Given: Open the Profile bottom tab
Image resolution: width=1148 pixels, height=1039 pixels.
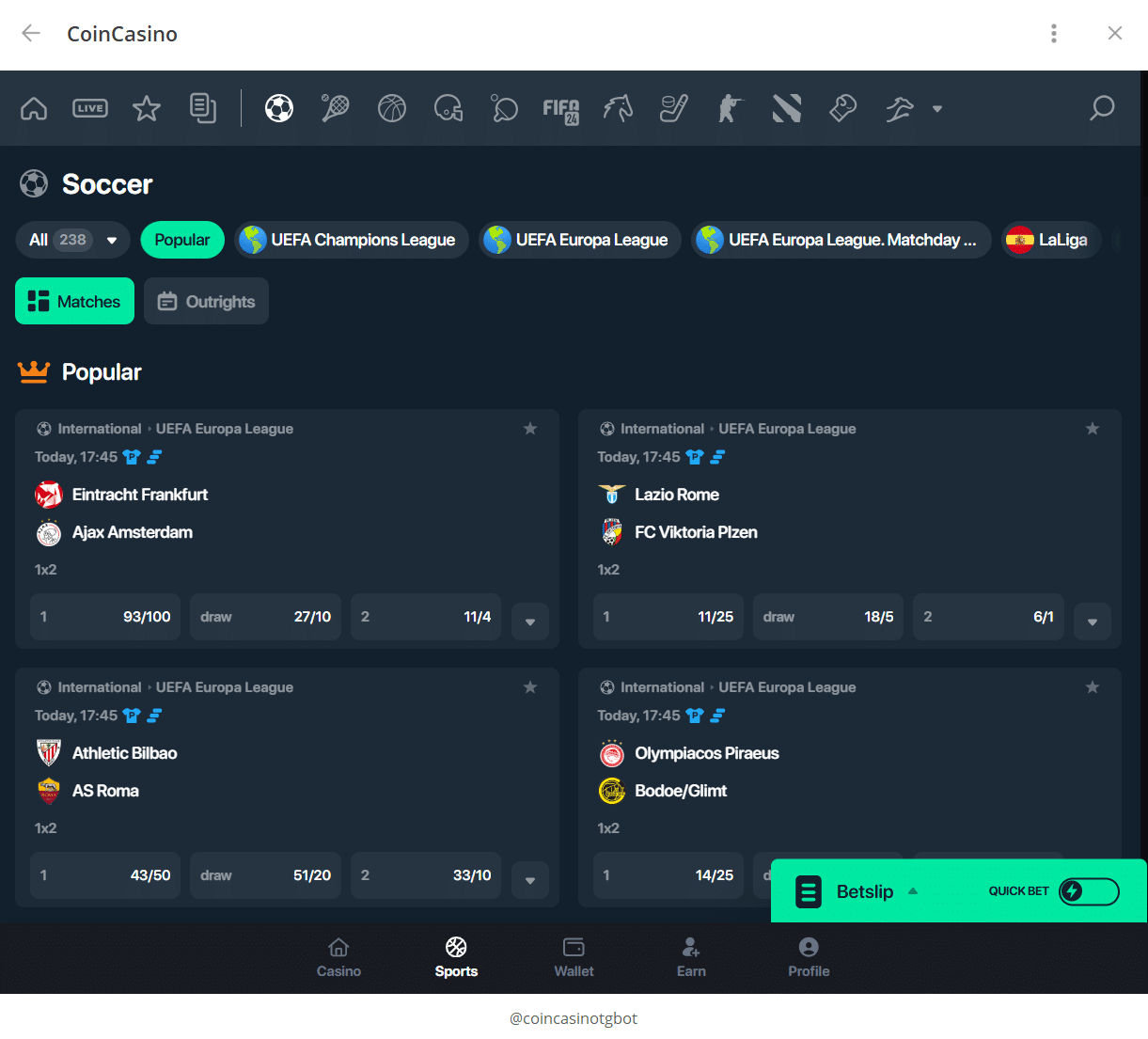Looking at the screenshot, I should pyautogui.click(x=809, y=958).
